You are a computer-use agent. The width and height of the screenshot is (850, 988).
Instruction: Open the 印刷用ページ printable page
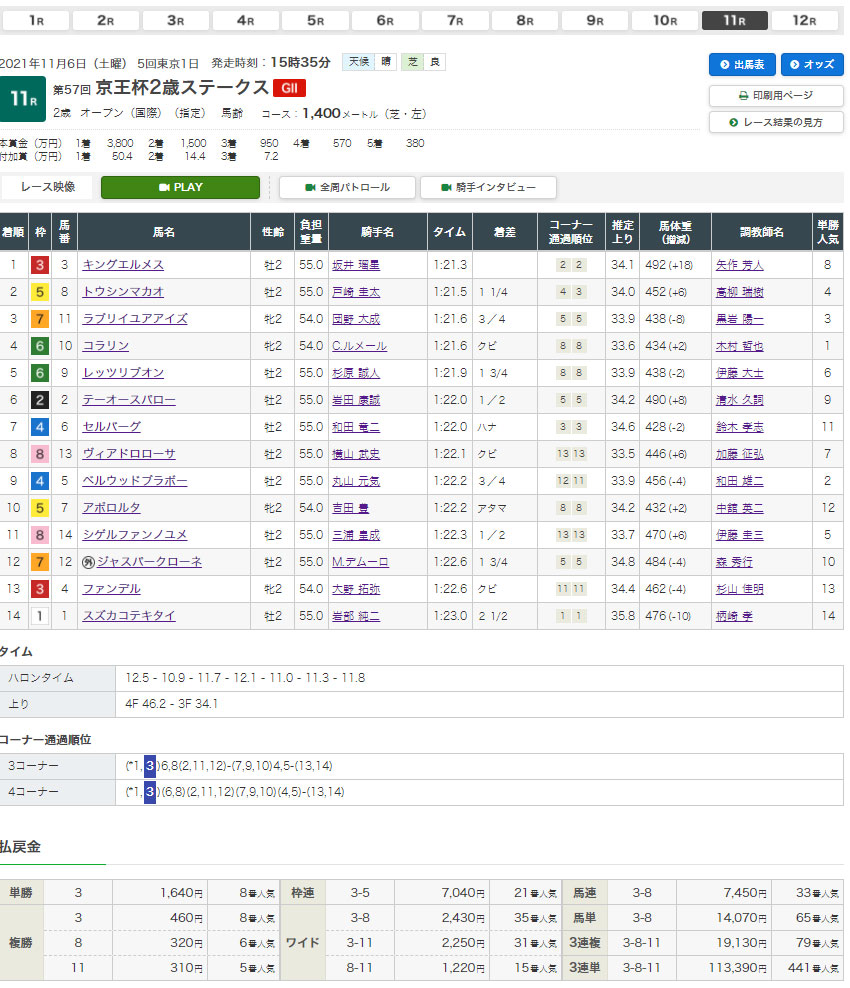(776, 96)
